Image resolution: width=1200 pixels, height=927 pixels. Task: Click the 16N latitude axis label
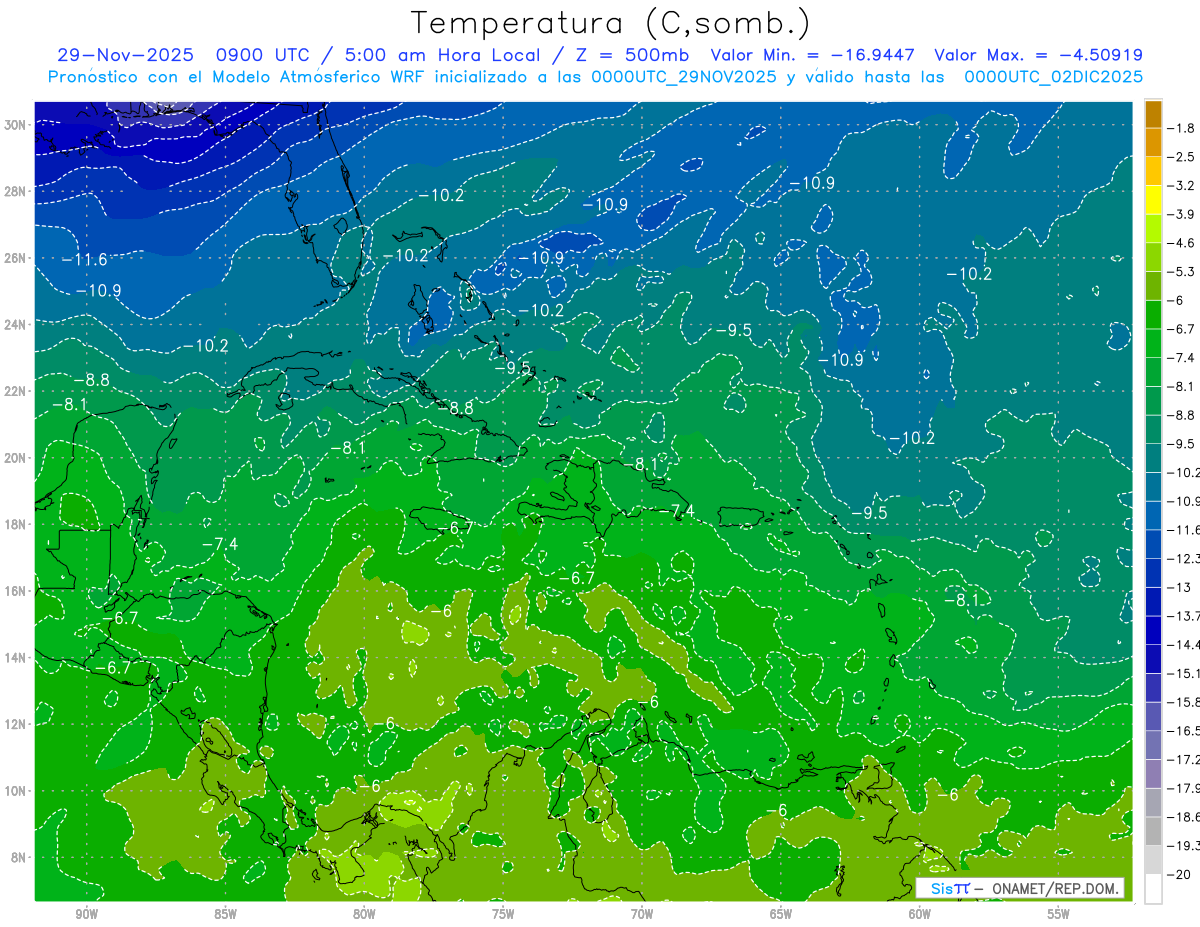click(17, 590)
